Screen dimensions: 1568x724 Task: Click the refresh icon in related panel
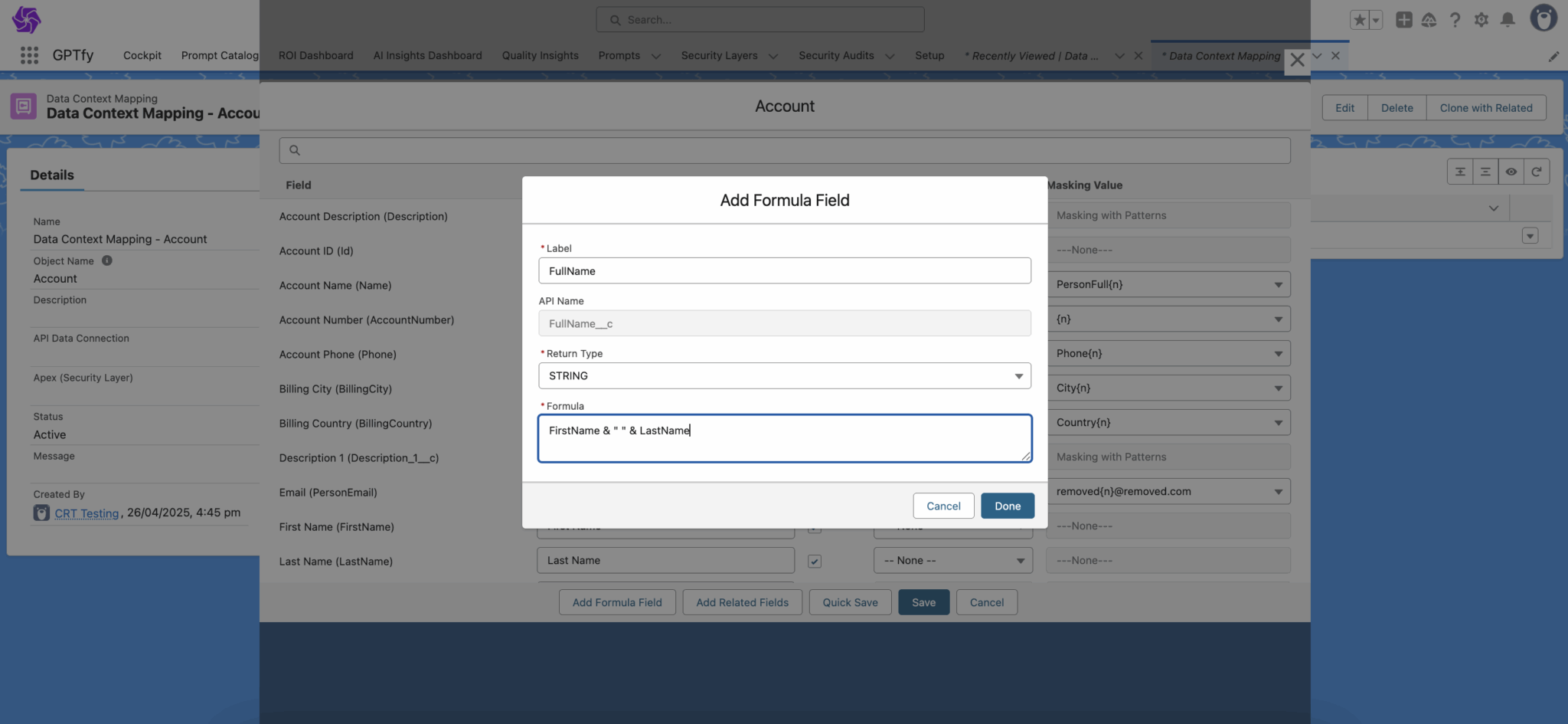[1536, 172]
